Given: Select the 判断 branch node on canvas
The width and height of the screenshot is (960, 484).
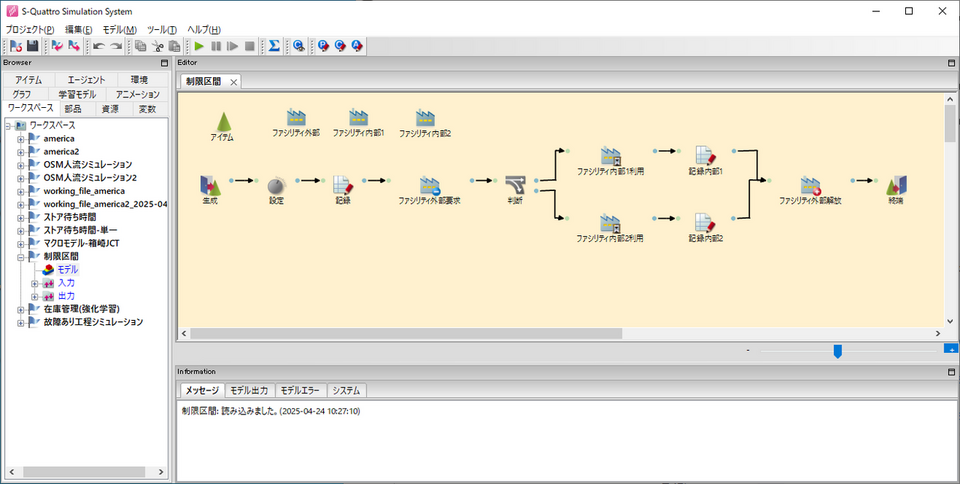Looking at the screenshot, I should coord(514,185).
